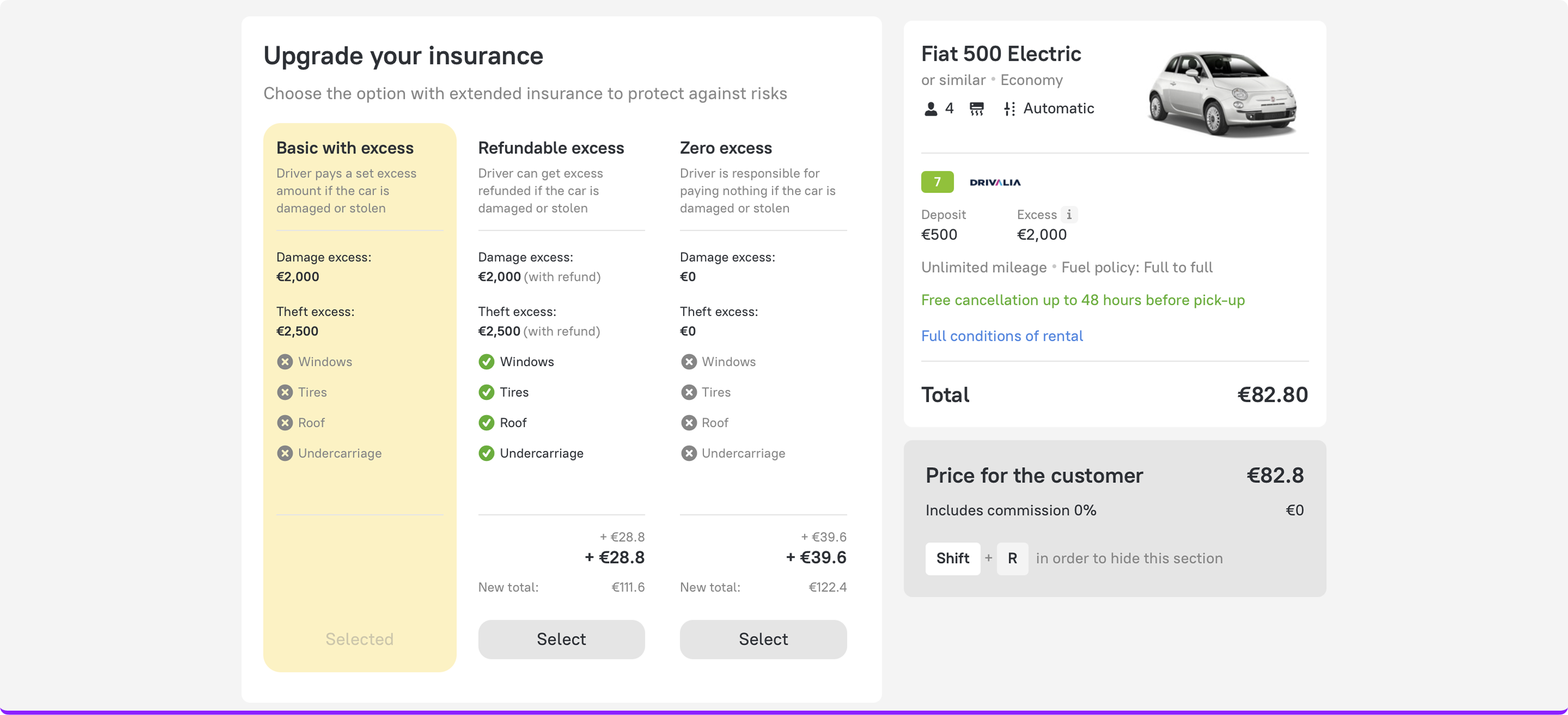1568x715 pixels.
Task: Click Free cancellation up to 48 hours text
Action: click(1082, 300)
